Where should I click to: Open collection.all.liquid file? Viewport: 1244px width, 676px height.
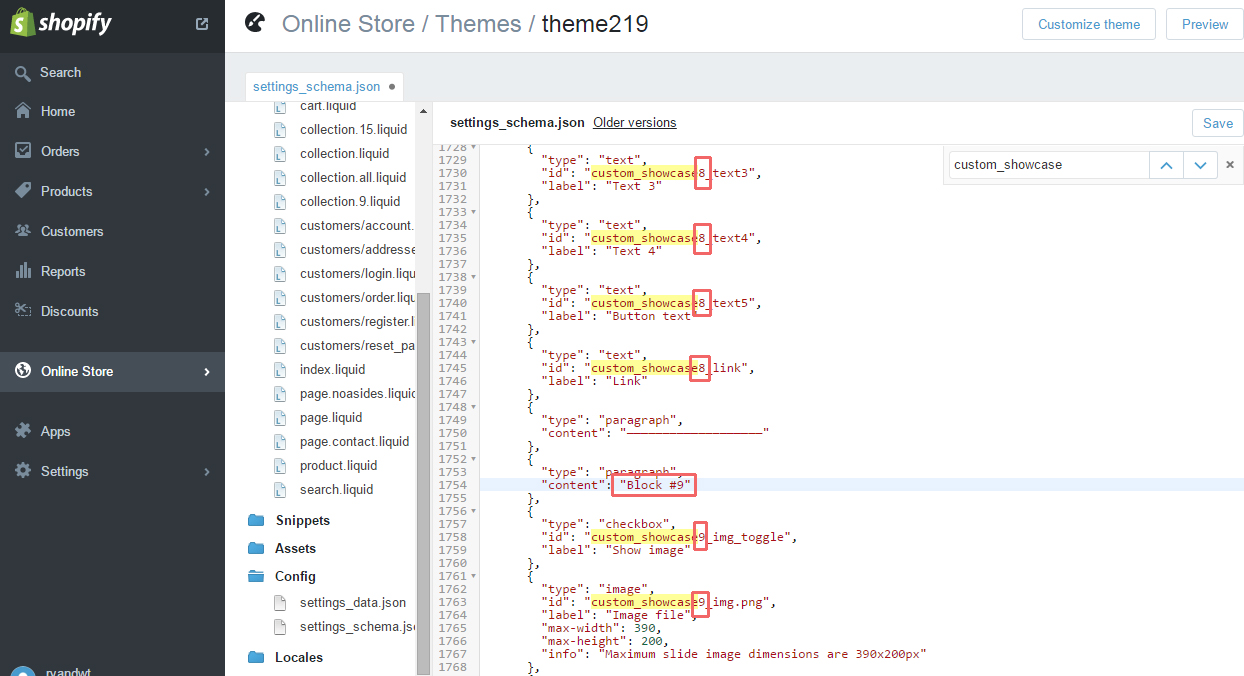[353, 177]
